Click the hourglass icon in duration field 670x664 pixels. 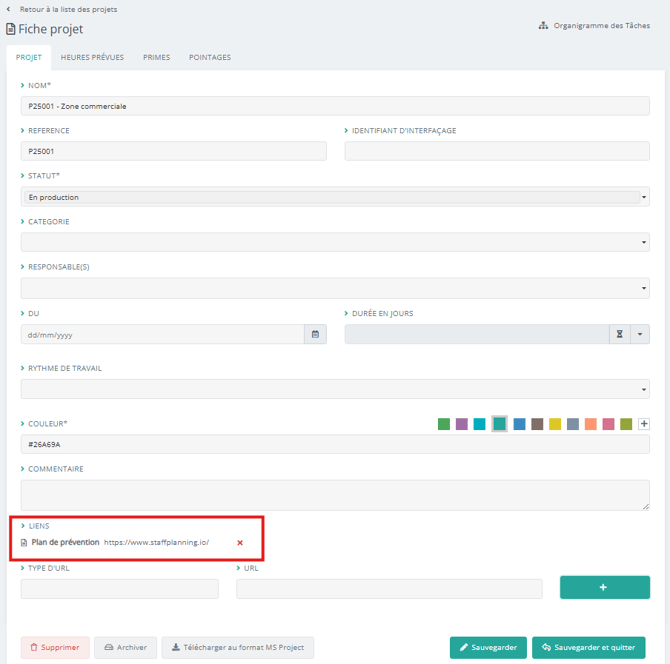click(618, 334)
